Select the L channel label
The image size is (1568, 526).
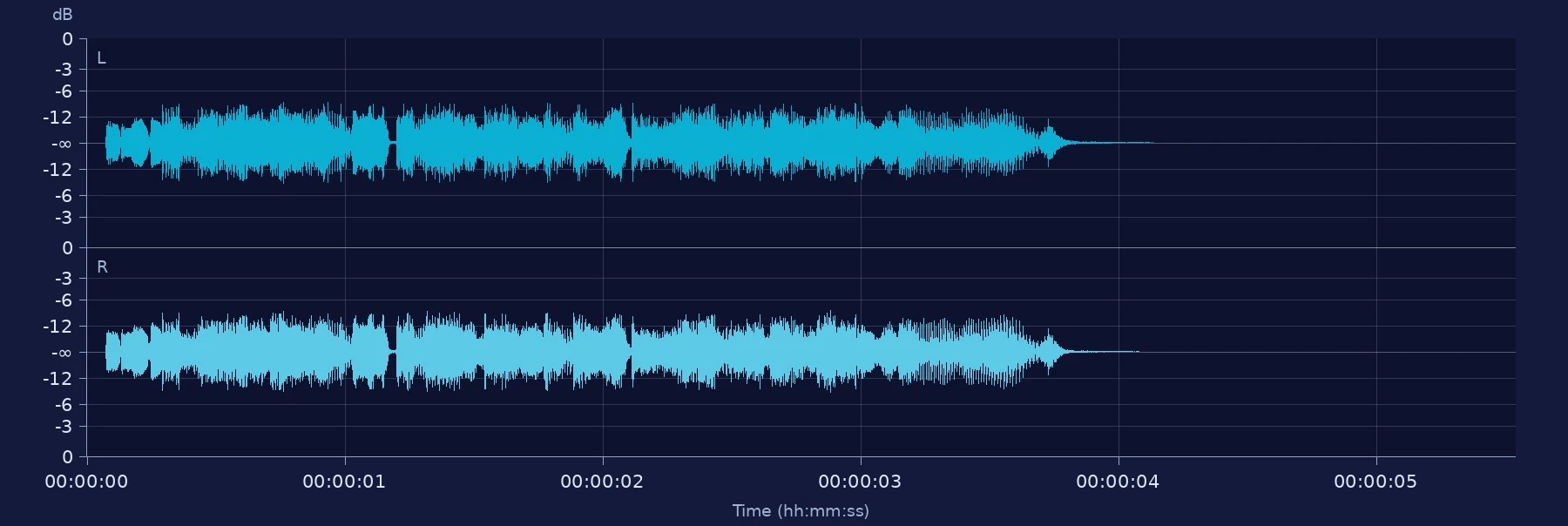101,58
